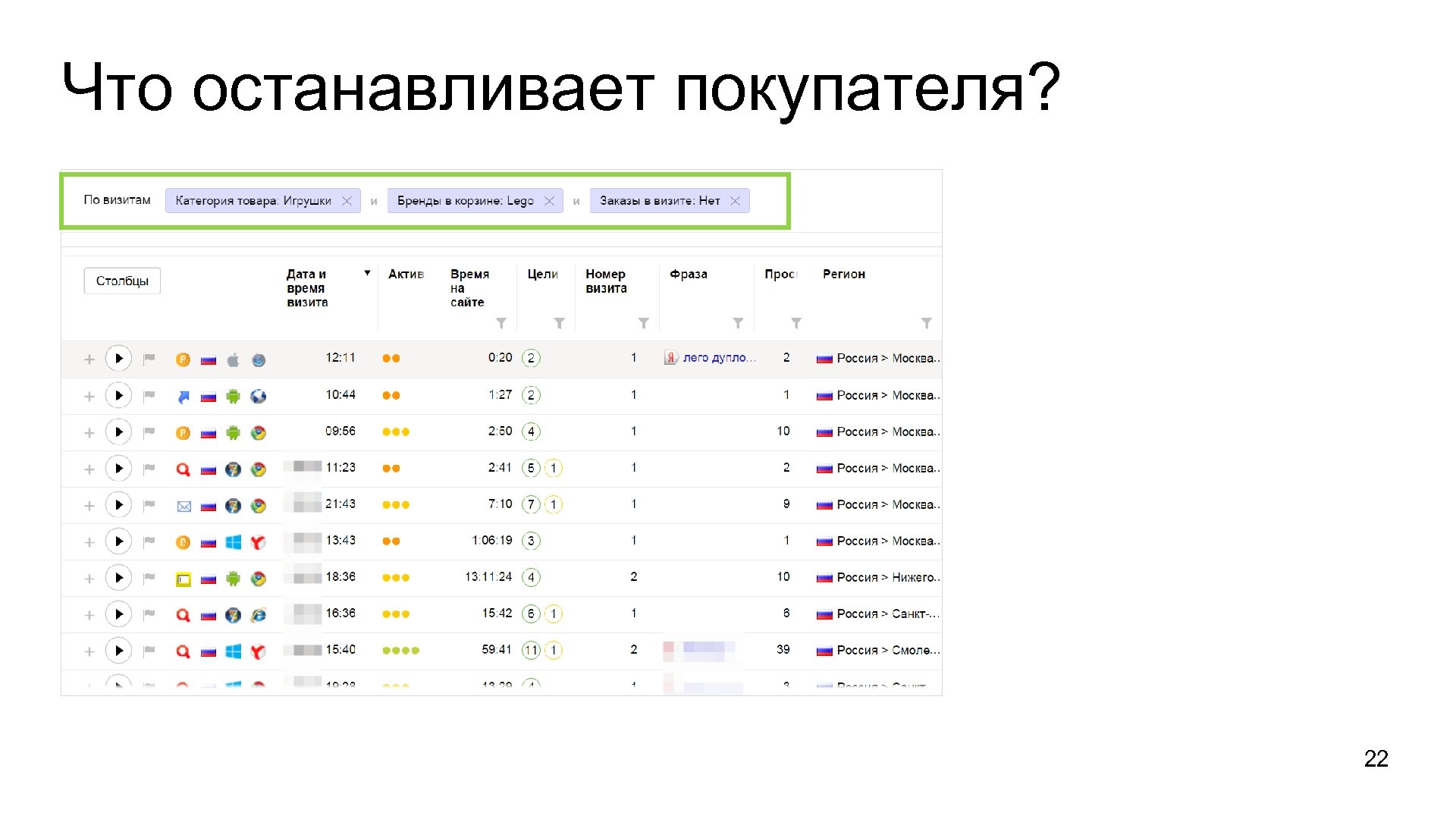Flag the 13:43 visit
Viewport: 1456px width, 819px height.
pos(149,541)
